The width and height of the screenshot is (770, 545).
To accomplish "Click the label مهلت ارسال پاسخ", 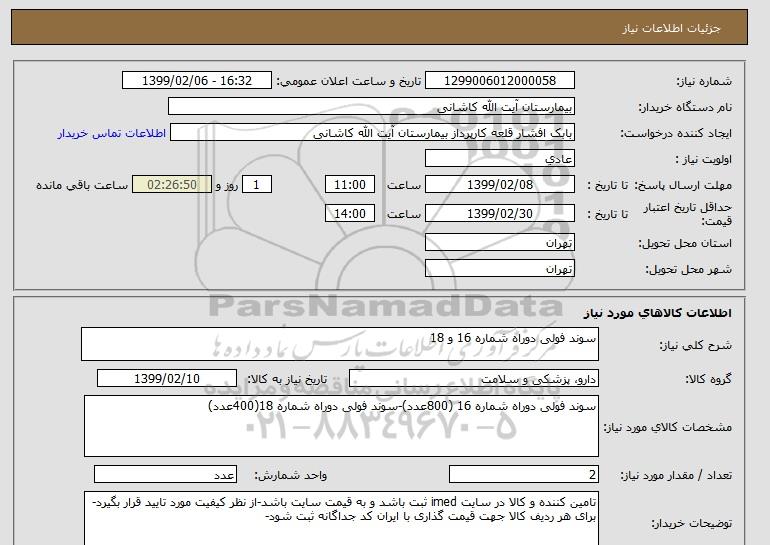I will tap(683, 185).
